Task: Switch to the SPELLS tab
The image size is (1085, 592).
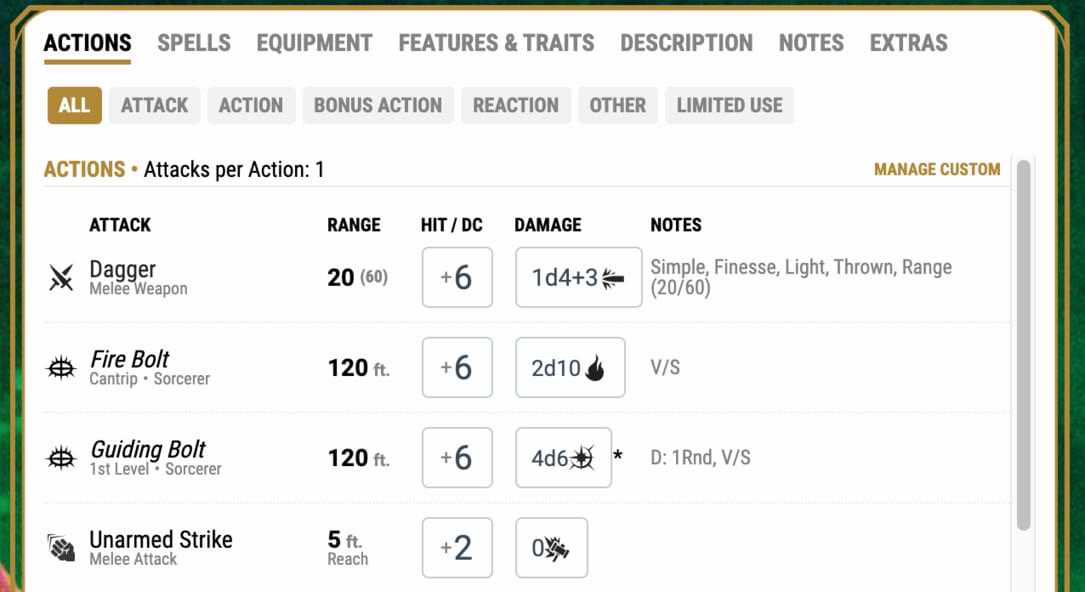Action: click(x=194, y=43)
